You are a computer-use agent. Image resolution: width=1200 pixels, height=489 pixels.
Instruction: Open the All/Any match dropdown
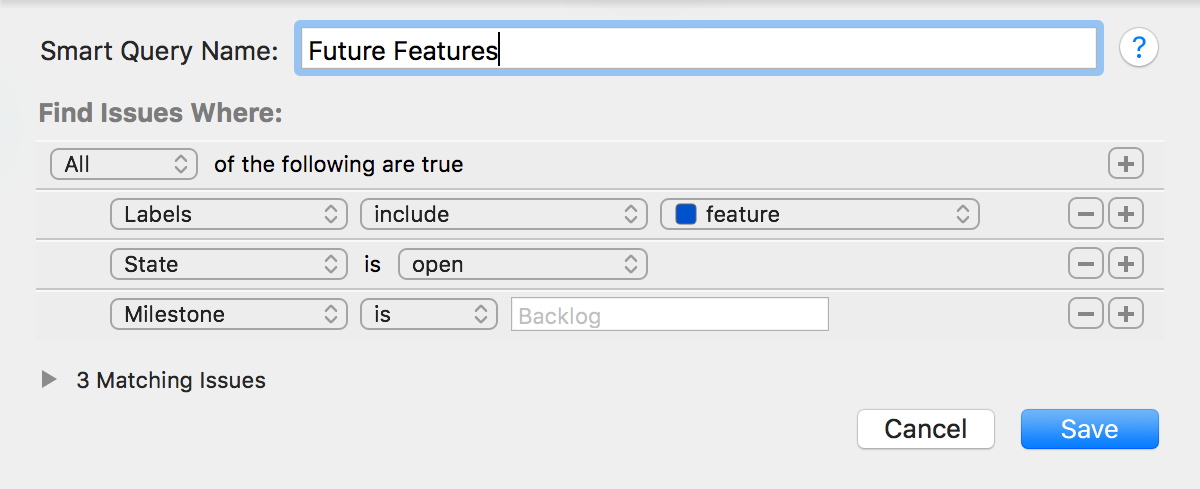tap(124, 164)
